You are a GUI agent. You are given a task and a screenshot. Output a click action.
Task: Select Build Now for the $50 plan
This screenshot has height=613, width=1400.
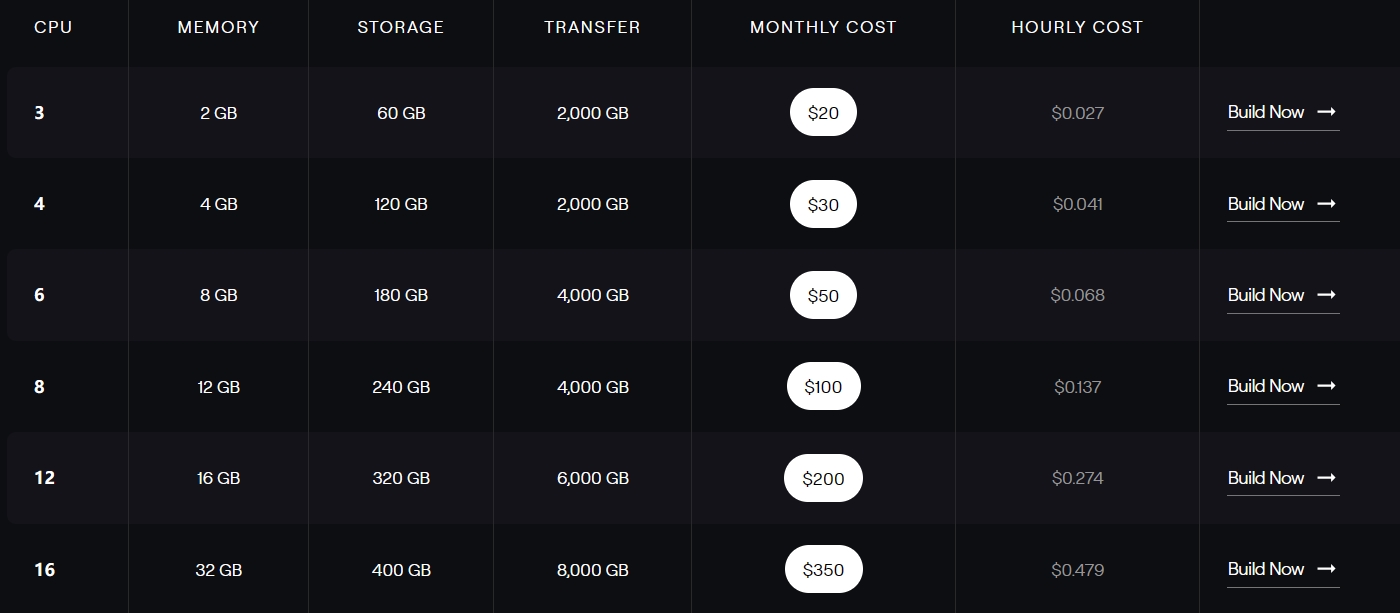coord(1266,295)
